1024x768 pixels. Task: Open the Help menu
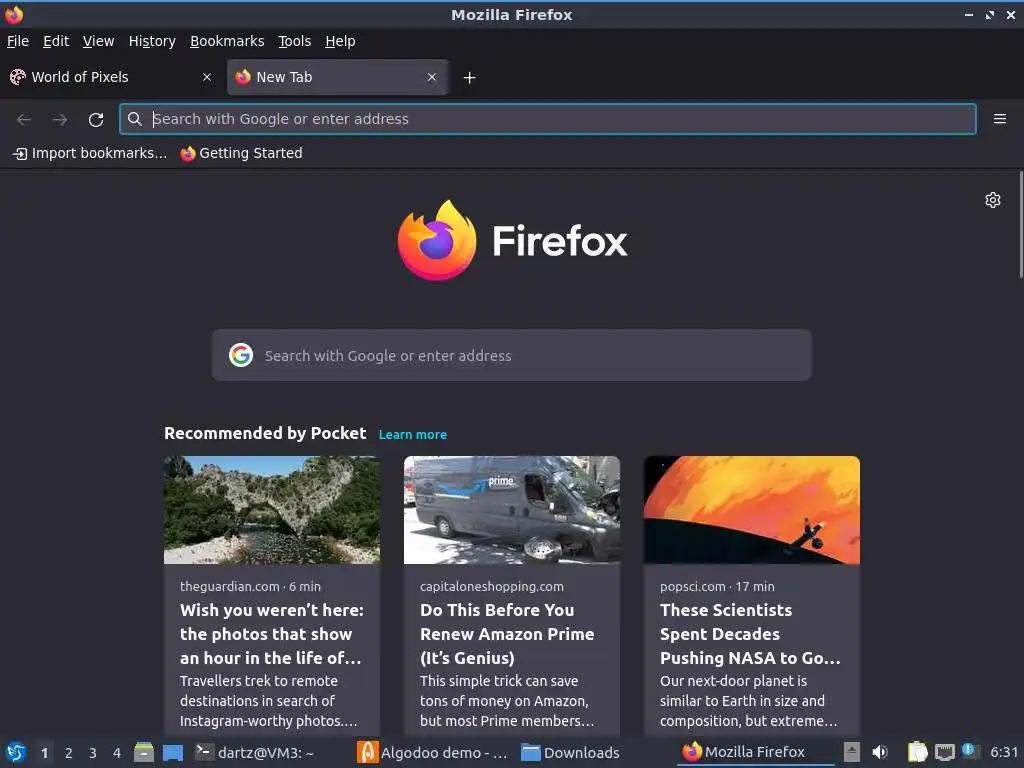pyautogui.click(x=340, y=41)
